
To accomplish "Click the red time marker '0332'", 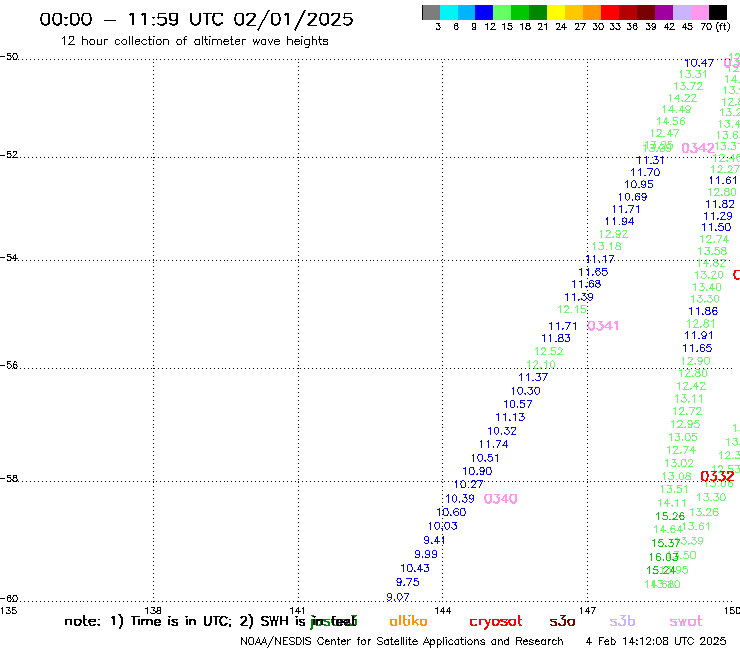I will [717, 476].
